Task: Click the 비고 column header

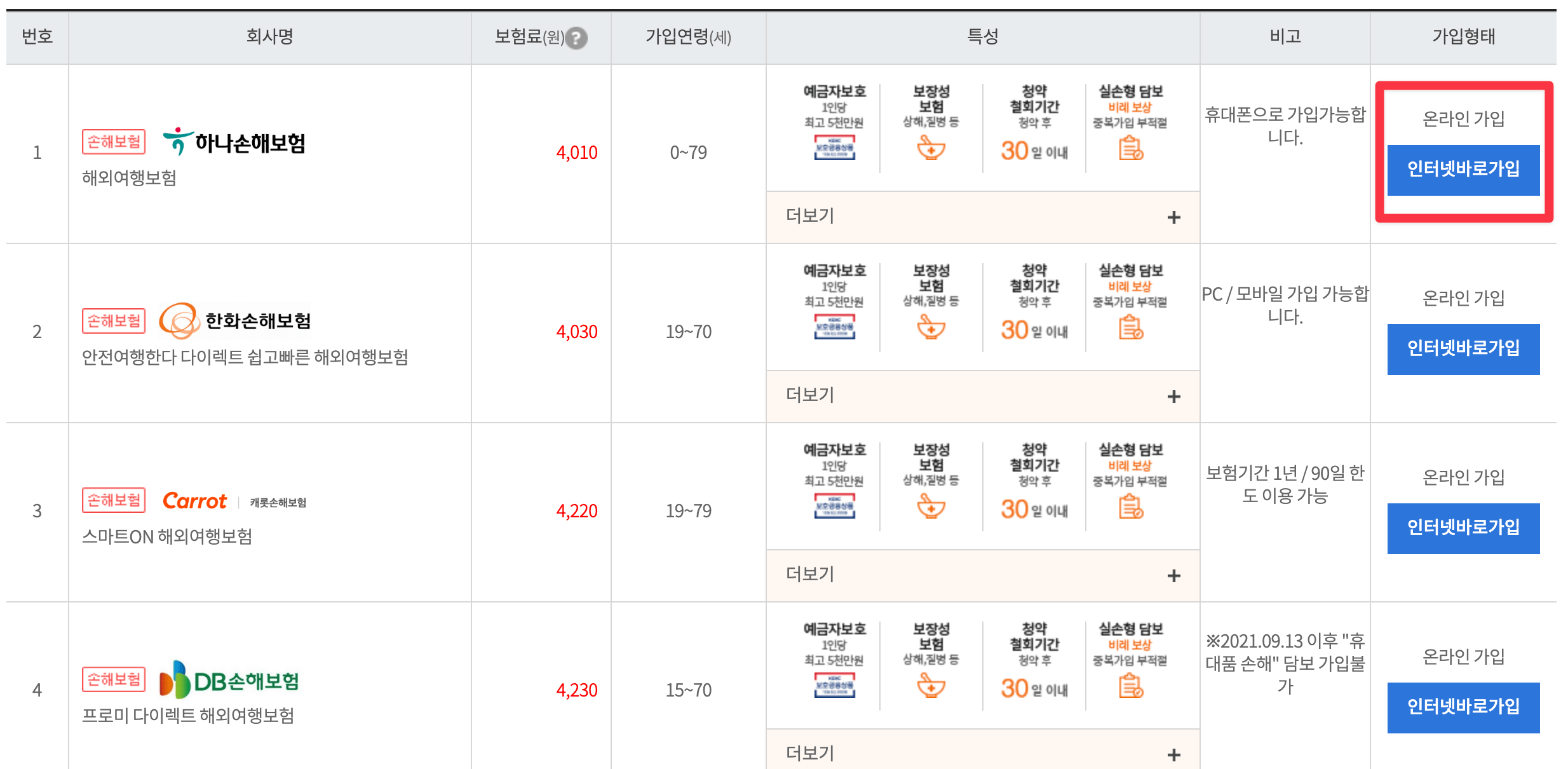Action: tap(1285, 37)
